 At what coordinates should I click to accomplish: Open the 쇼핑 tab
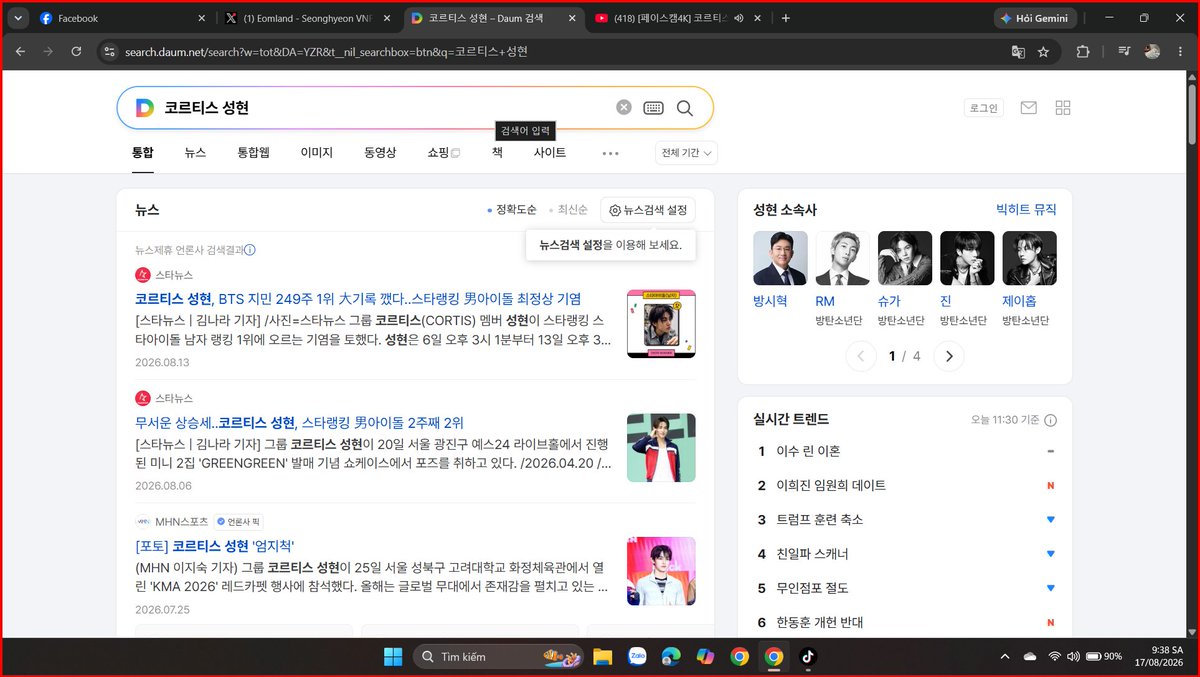point(443,153)
